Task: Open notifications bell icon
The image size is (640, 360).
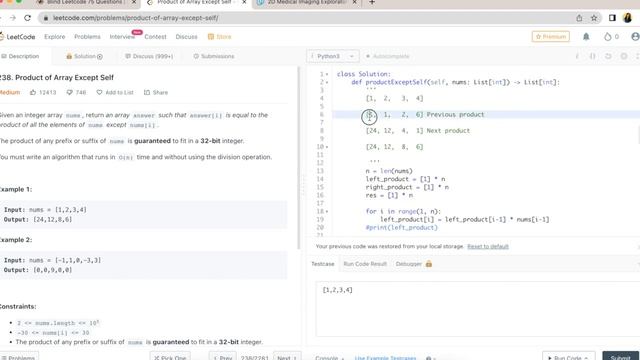Action: [x=586, y=37]
